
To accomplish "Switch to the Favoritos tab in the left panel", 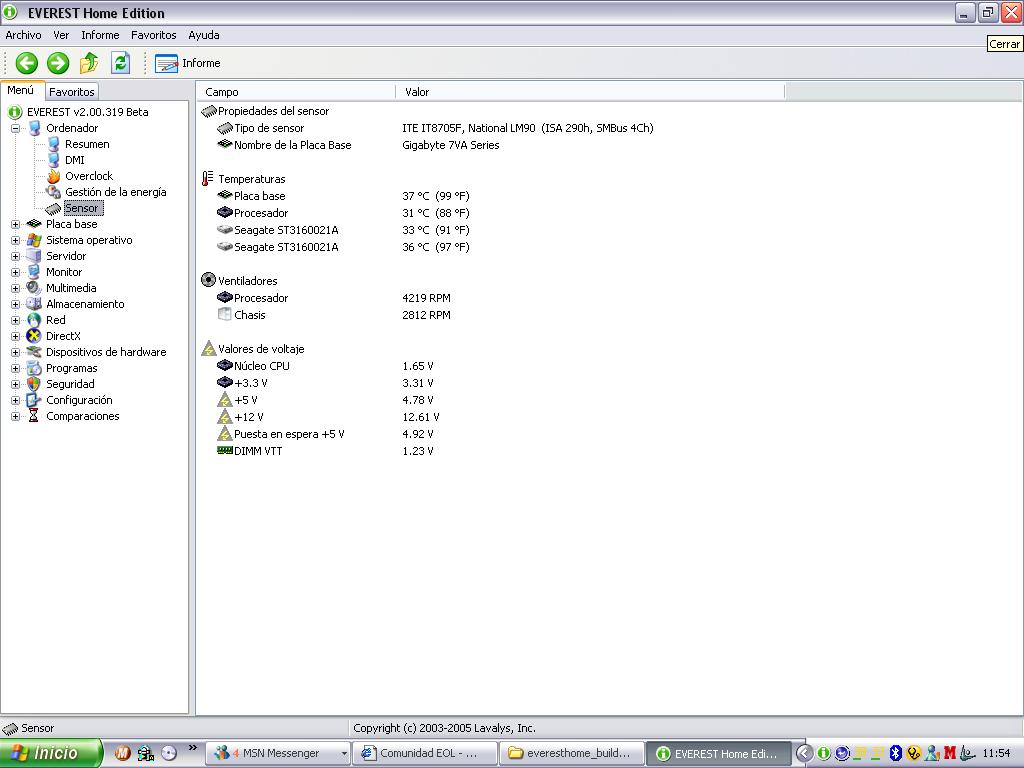I will (72, 92).
